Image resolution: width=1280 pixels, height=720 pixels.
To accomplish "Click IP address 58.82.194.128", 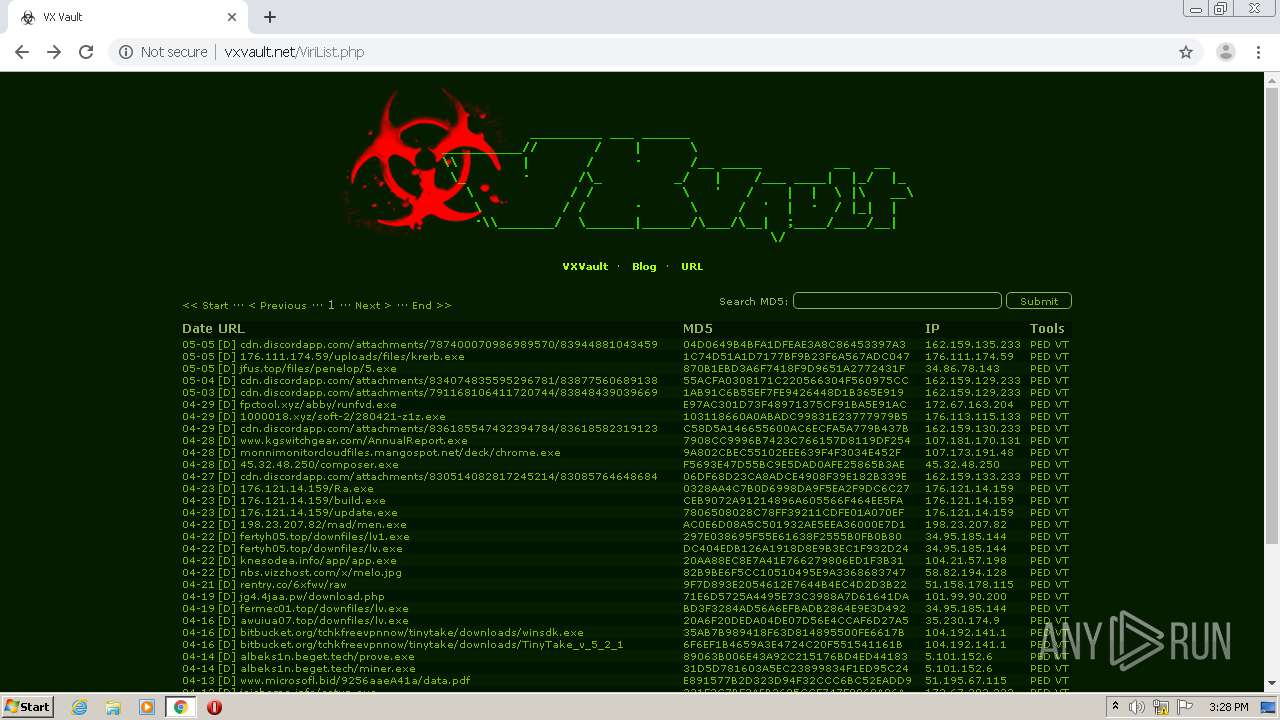I will coord(966,573).
